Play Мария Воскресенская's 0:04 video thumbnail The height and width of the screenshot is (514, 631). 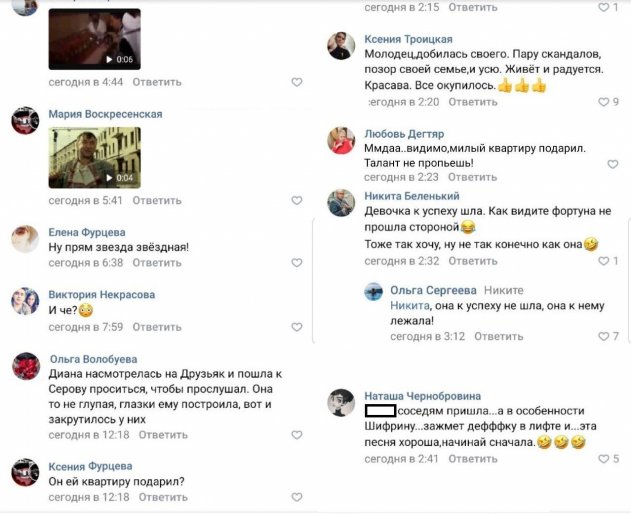tap(94, 157)
